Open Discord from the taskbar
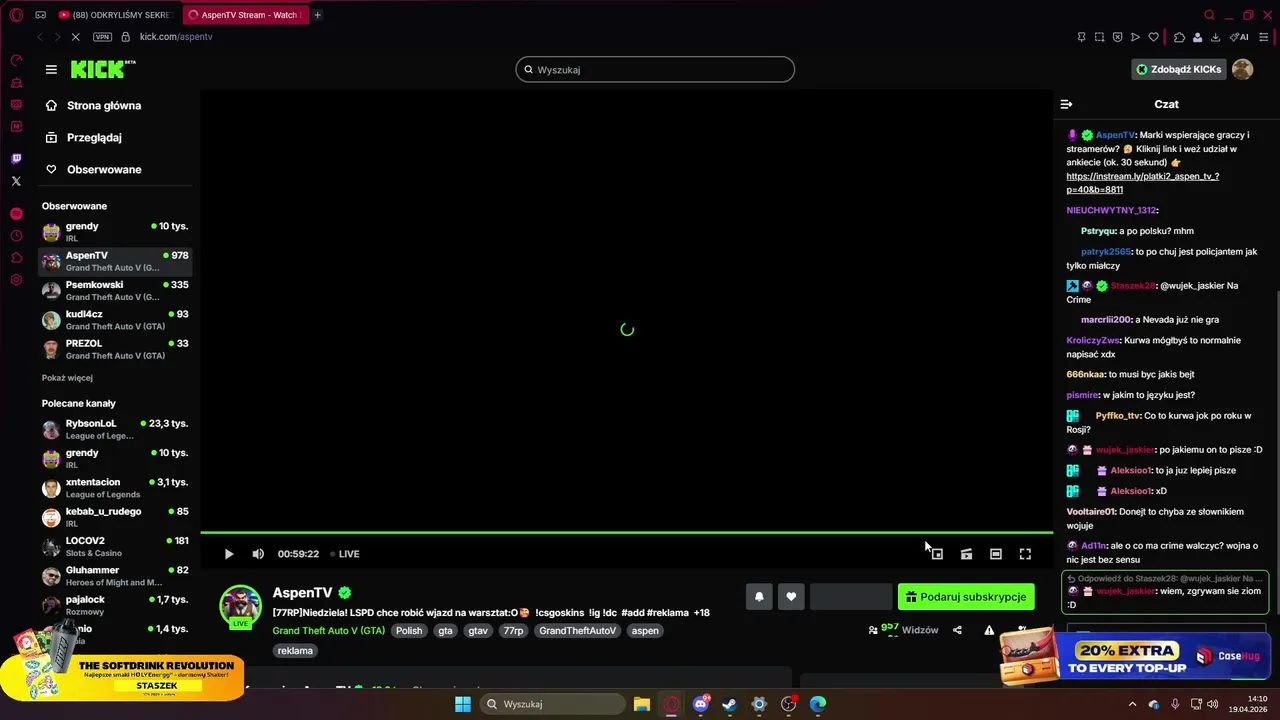The image size is (1280, 720). (701, 704)
